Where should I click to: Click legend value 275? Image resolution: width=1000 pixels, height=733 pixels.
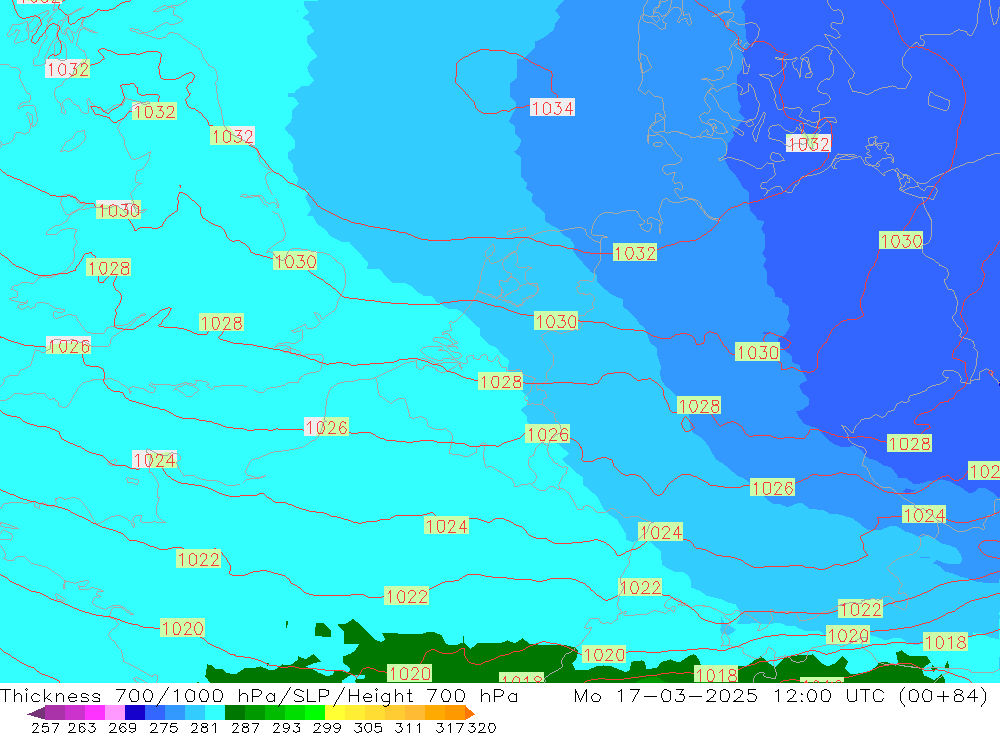pyautogui.click(x=163, y=727)
